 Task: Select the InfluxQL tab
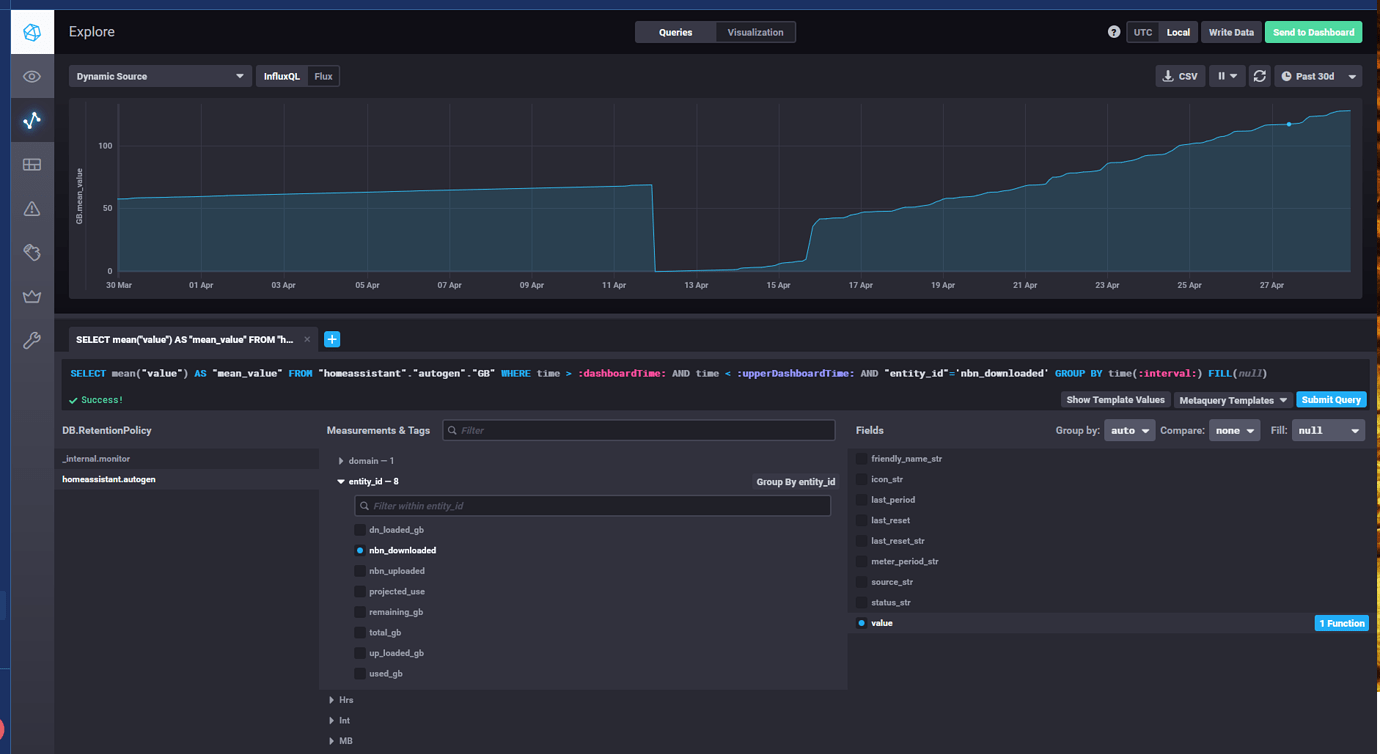click(282, 75)
